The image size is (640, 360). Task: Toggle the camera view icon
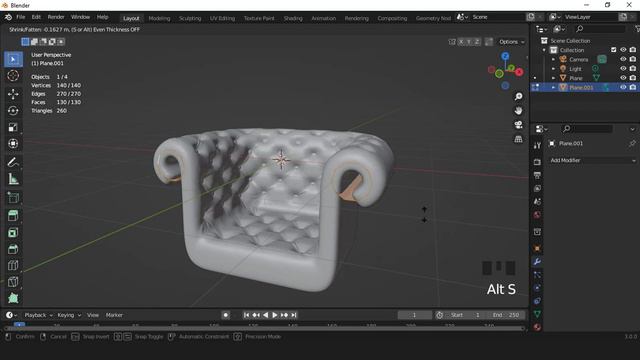[x=518, y=125]
